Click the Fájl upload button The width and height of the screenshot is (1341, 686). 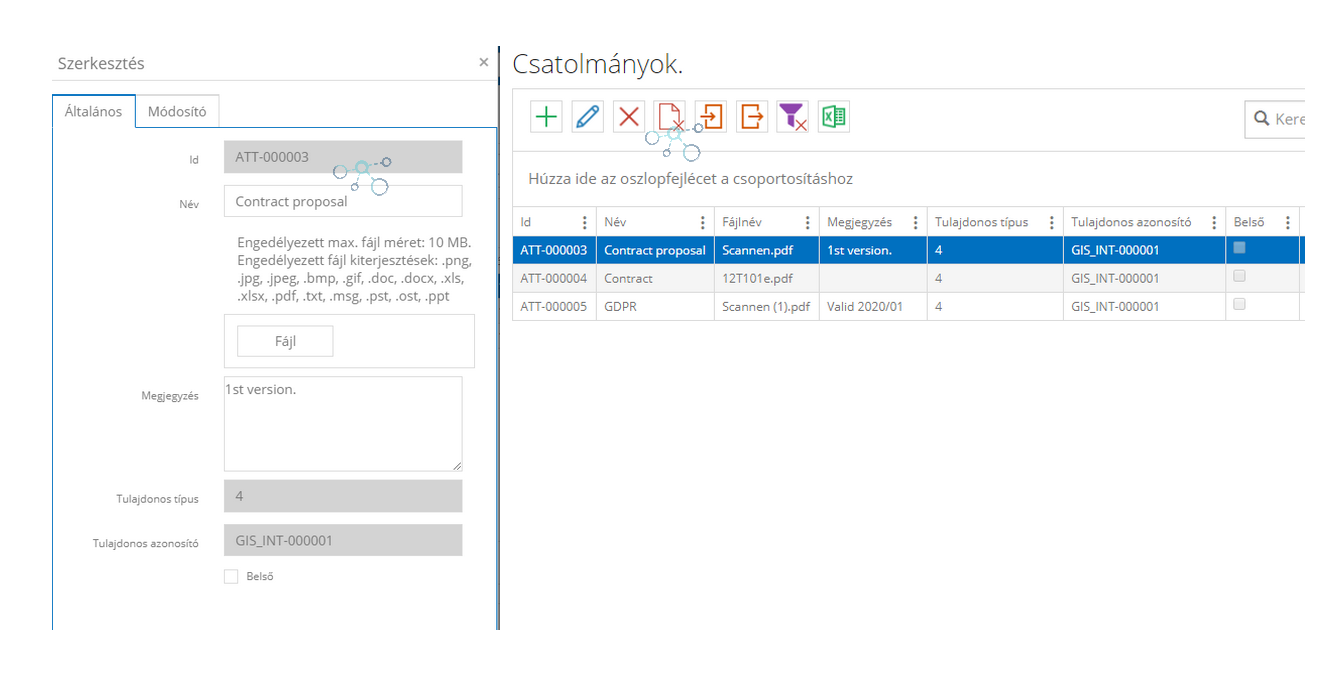[x=285, y=341]
